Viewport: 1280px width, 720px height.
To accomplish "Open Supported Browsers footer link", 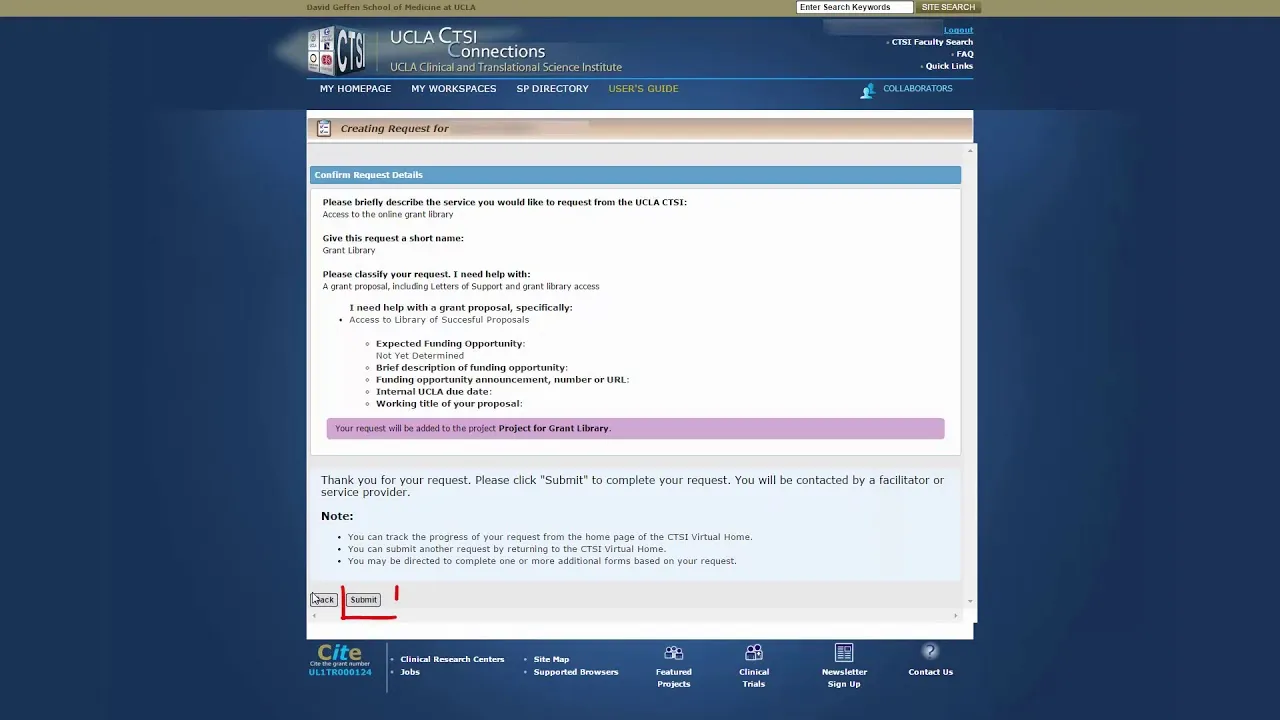I will coord(576,672).
